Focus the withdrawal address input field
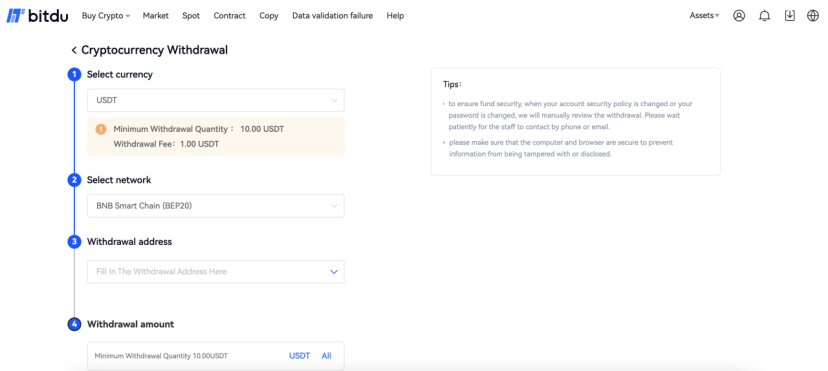 pos(215,271)
